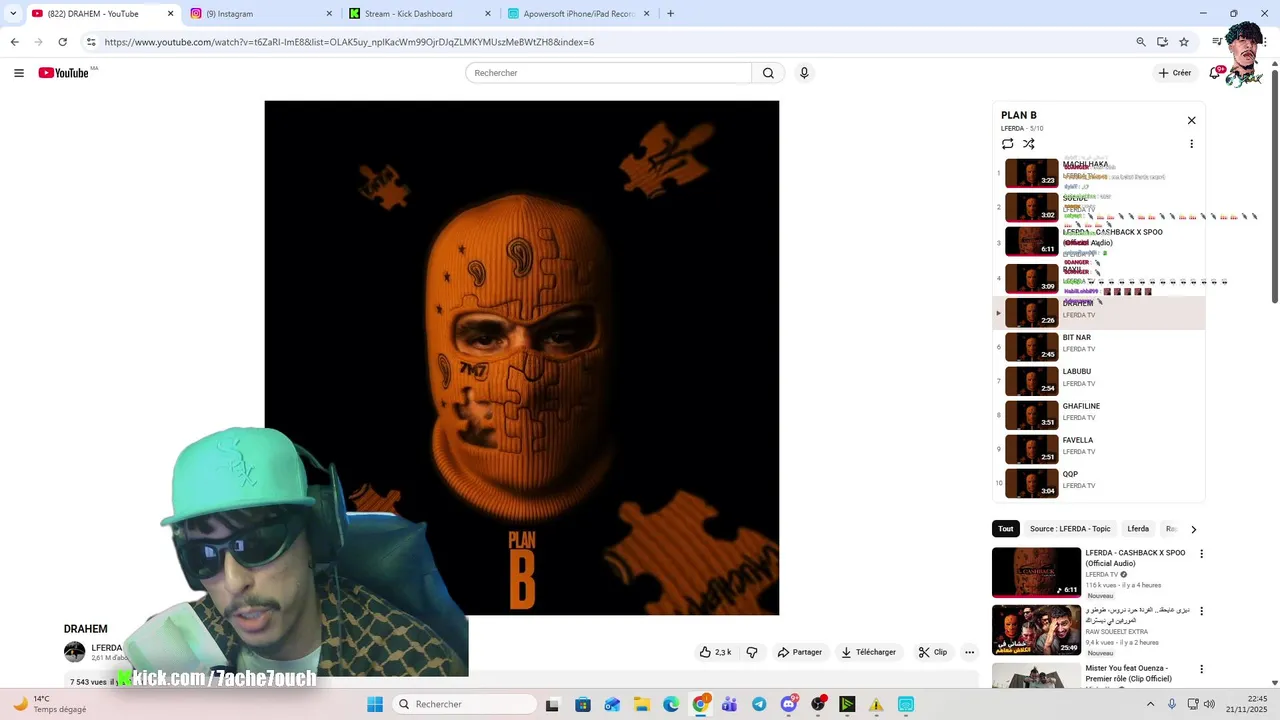1280x720 pixels.
Task: Switch to Stream - Kick Dashboard tab
Action: [x=420, y=14]
